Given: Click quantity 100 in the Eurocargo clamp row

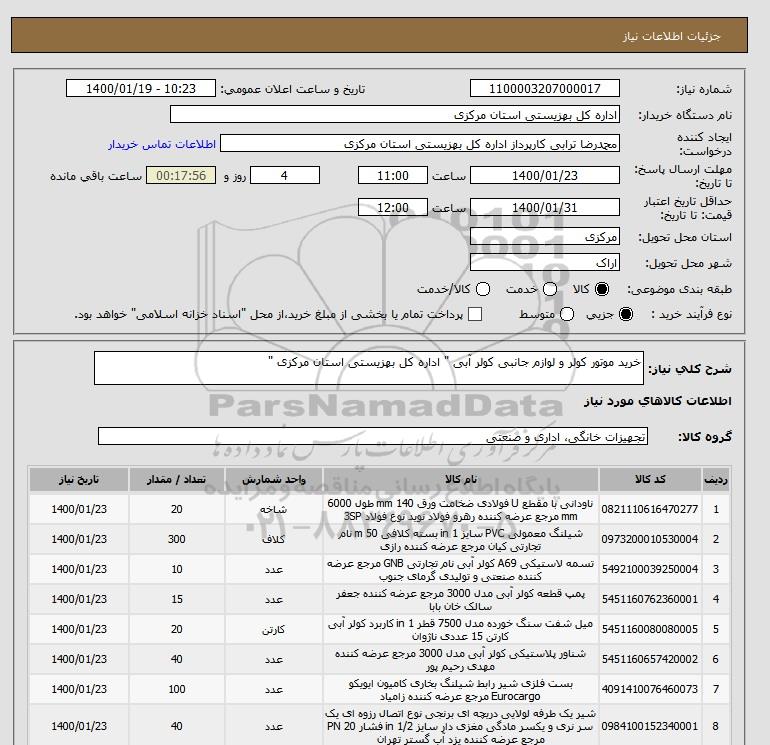Looking at the screenshot, I should pos(177,689).
